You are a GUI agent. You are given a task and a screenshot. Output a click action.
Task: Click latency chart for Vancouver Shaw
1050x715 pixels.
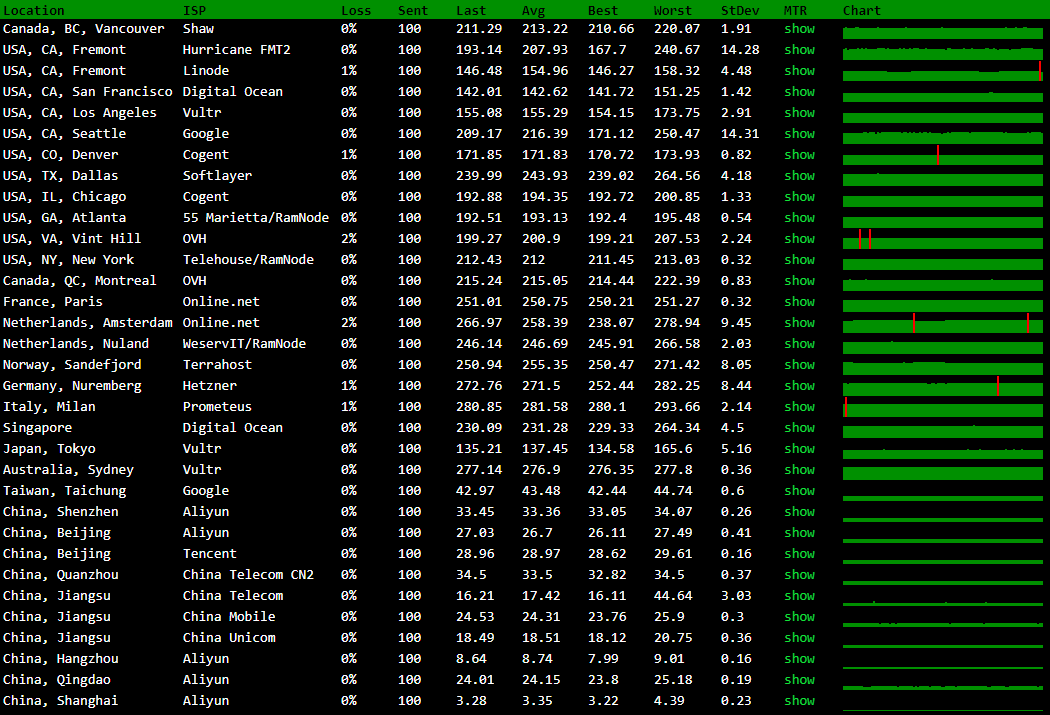click(x=943, y=32)
